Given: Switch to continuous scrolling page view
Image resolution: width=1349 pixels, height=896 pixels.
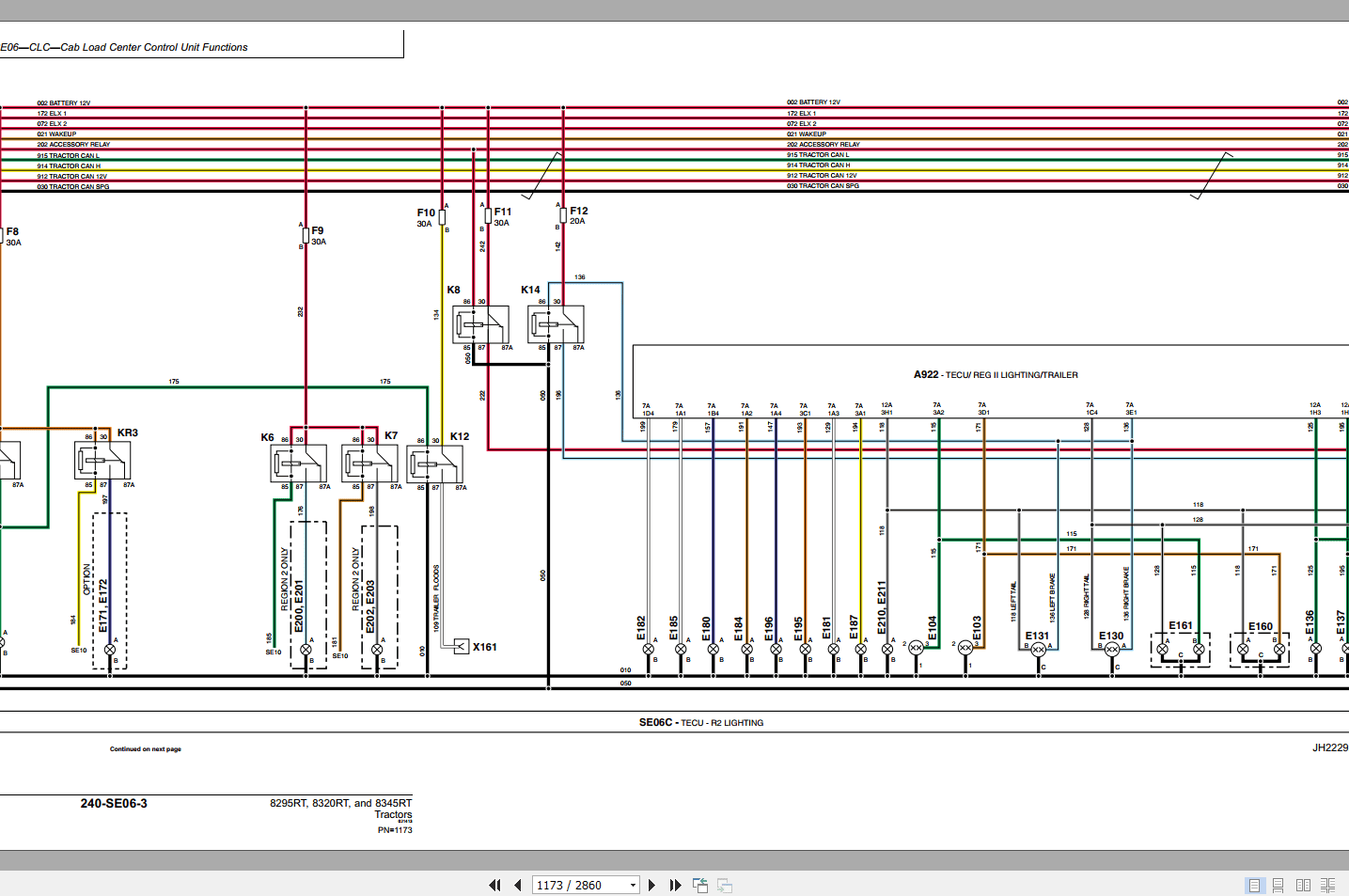Looking at the screenshot, I should [1278, 885].
